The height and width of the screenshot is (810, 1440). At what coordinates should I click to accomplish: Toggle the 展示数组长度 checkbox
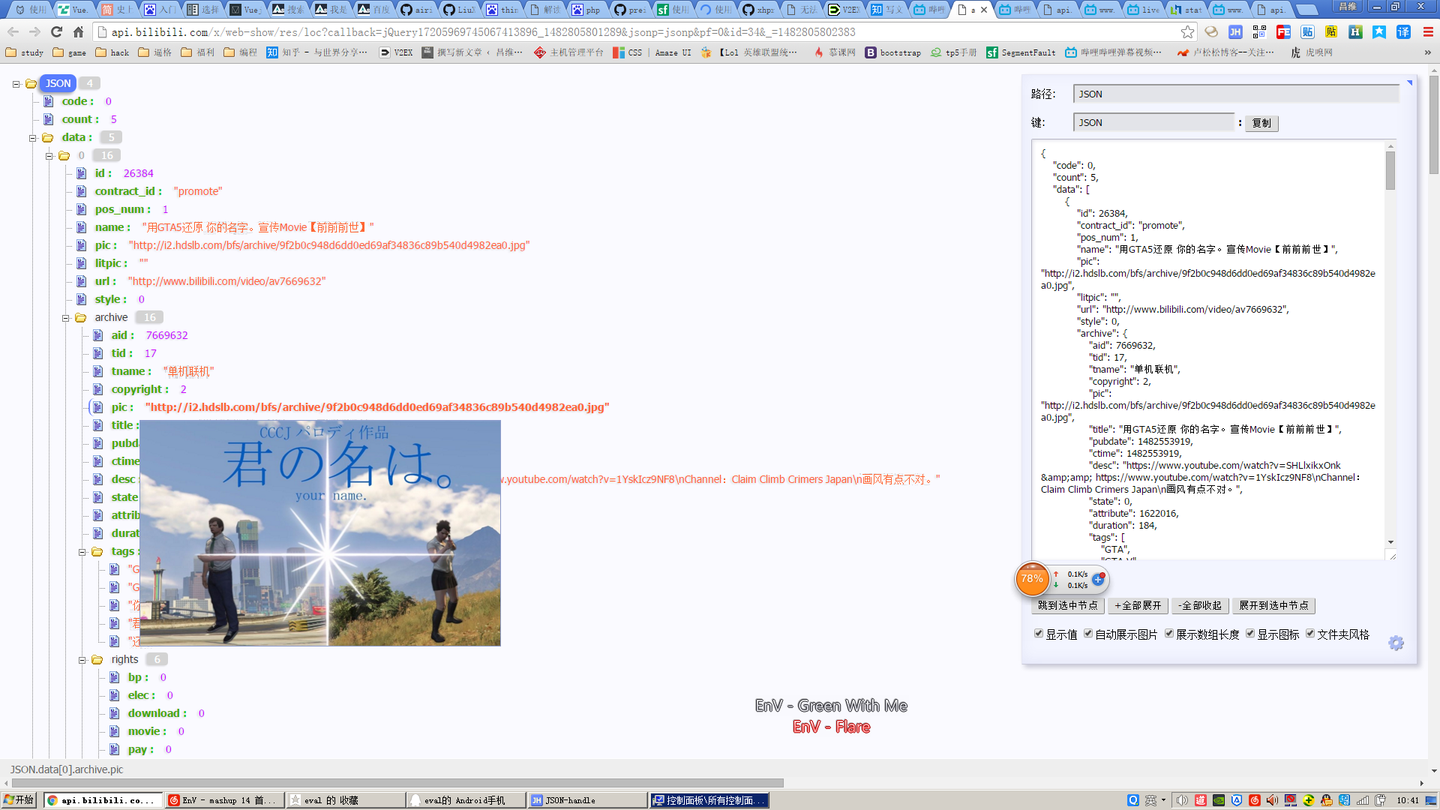tap(1169, 634)
